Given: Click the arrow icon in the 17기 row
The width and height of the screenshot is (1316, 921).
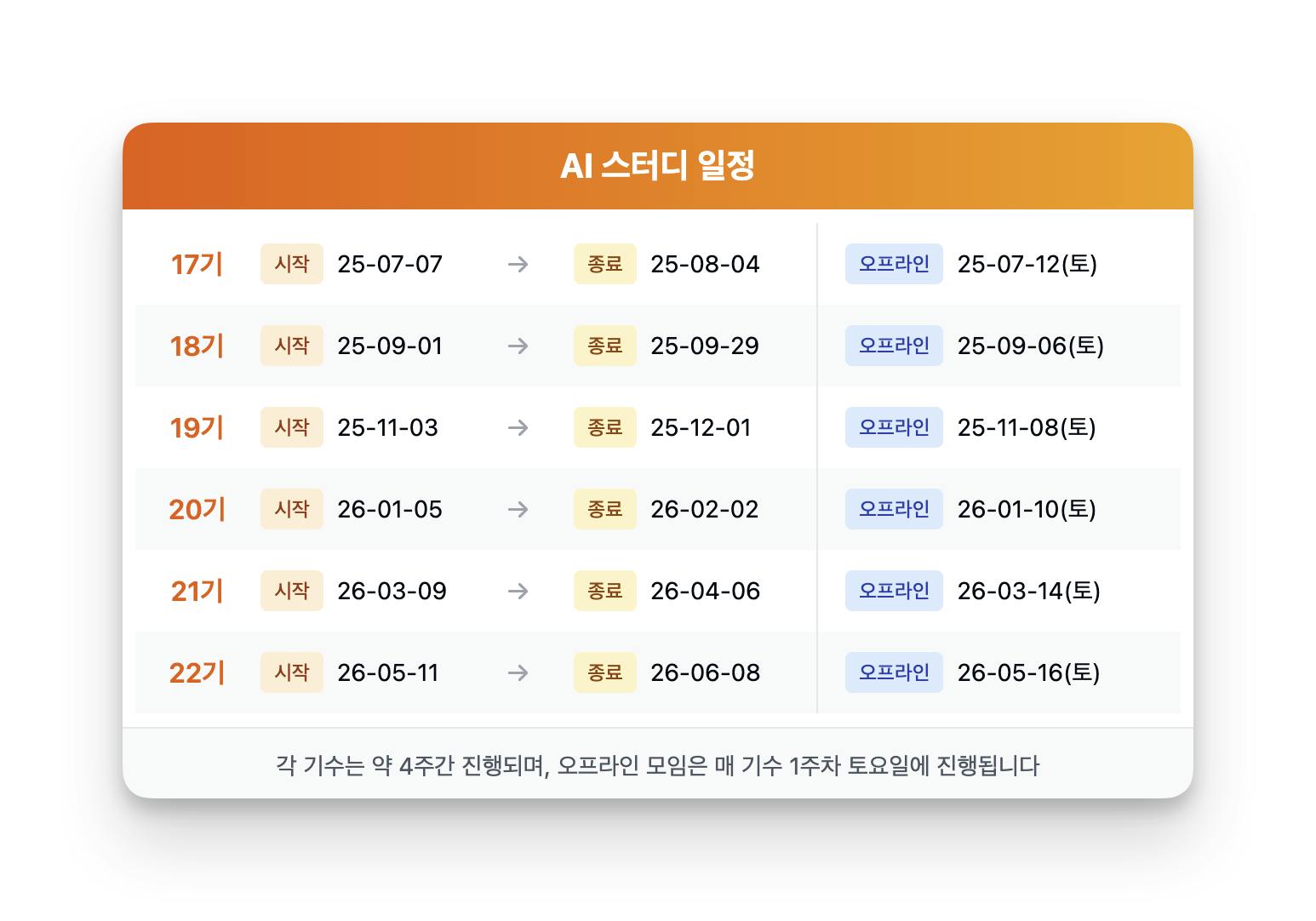Looking at the screenshot, I should (518, 264).
